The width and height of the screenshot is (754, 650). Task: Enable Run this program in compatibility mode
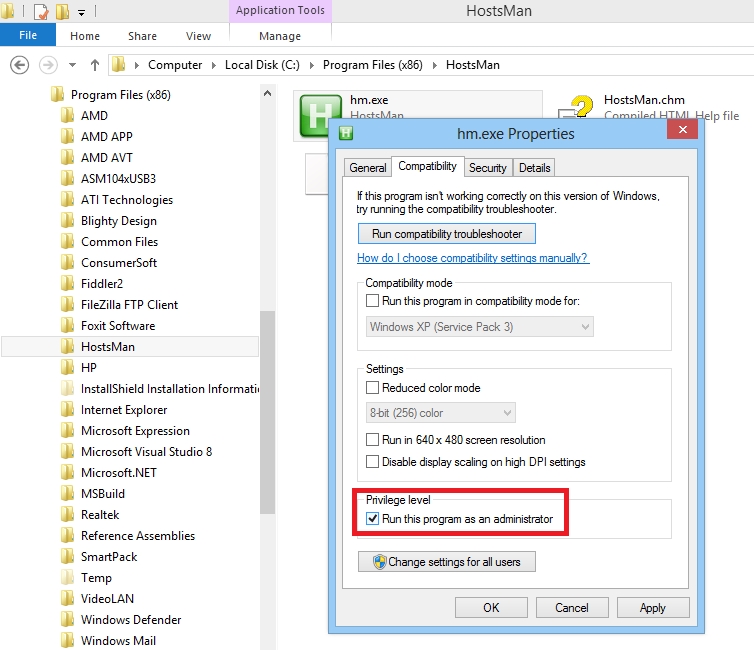(x=372, y=300)
